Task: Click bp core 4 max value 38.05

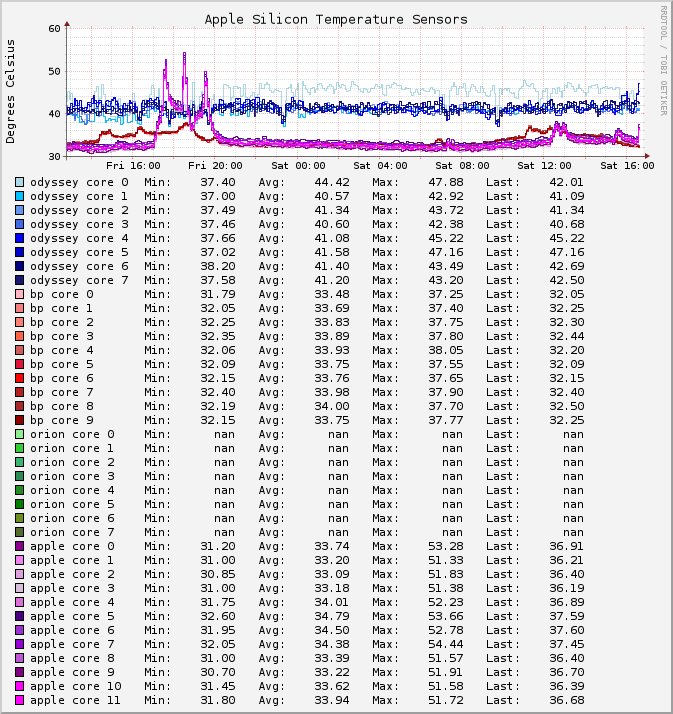Action: tap(446, 351)
